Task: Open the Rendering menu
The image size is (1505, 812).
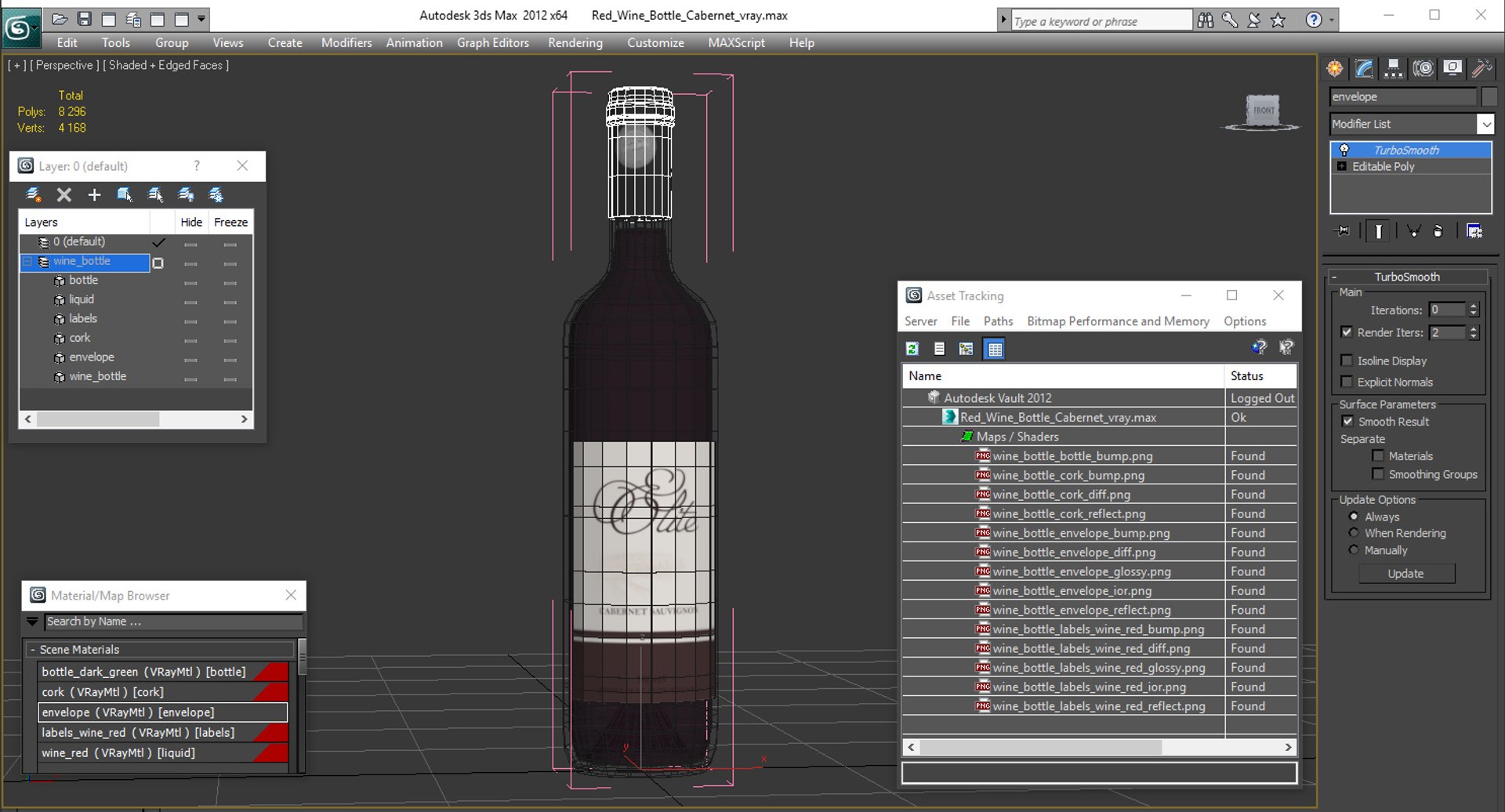Action: 575,43
